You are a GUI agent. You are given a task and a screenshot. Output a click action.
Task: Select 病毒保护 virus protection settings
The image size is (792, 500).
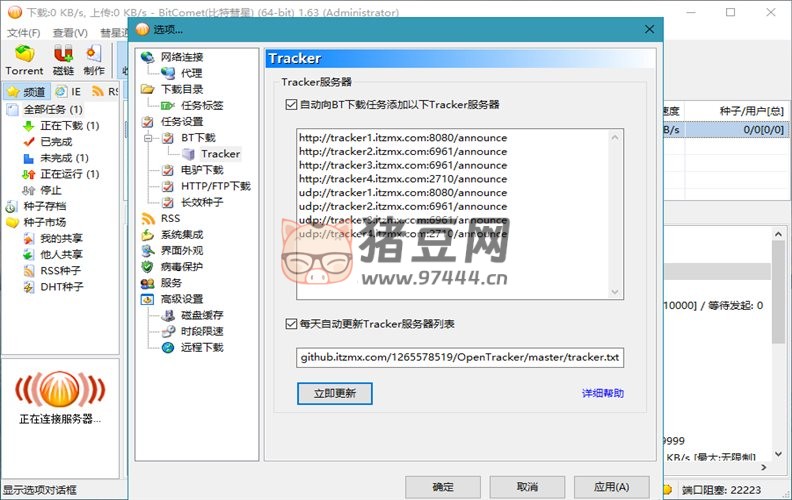click(x=181, y=267)
